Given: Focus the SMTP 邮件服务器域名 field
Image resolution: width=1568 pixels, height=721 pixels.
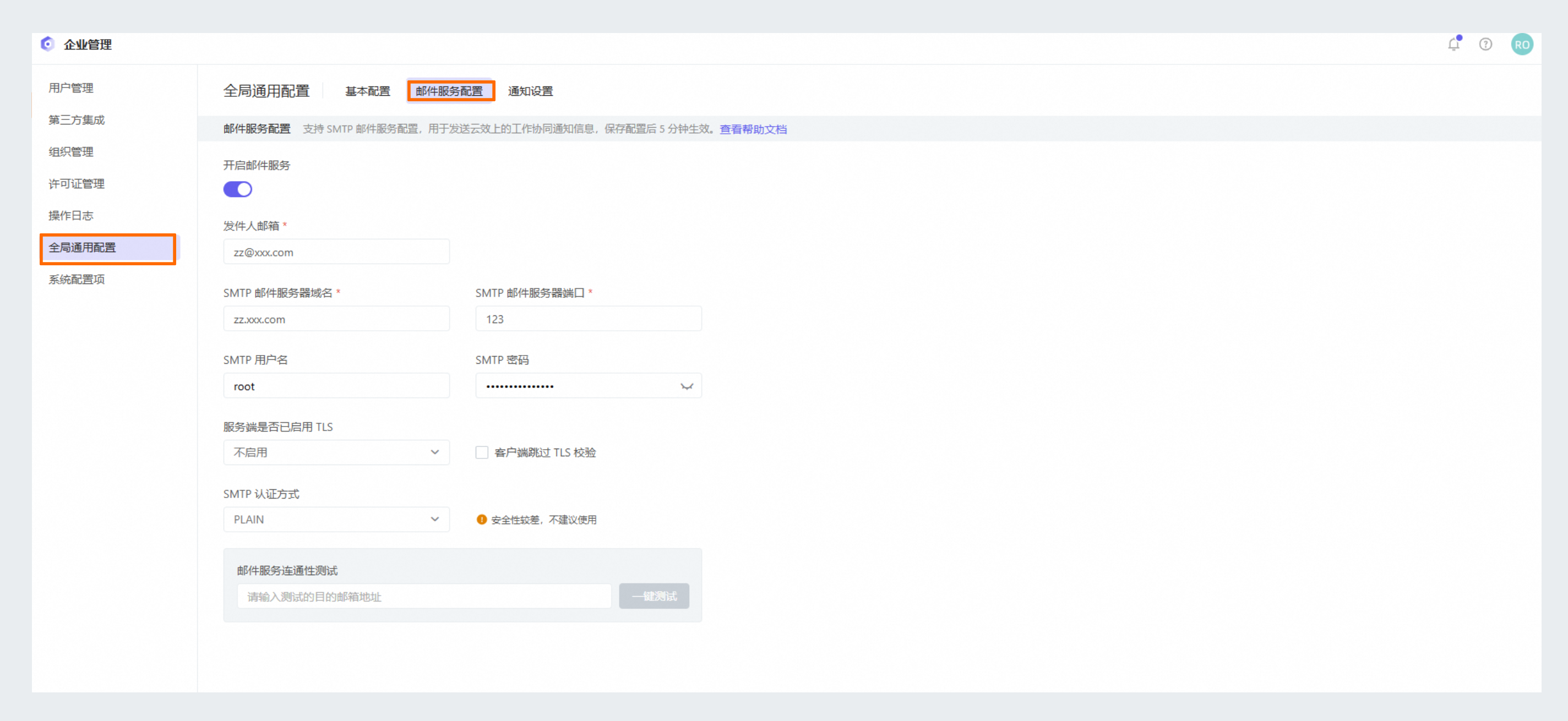Looking at the screenshot, I should [x=336, y=319].
